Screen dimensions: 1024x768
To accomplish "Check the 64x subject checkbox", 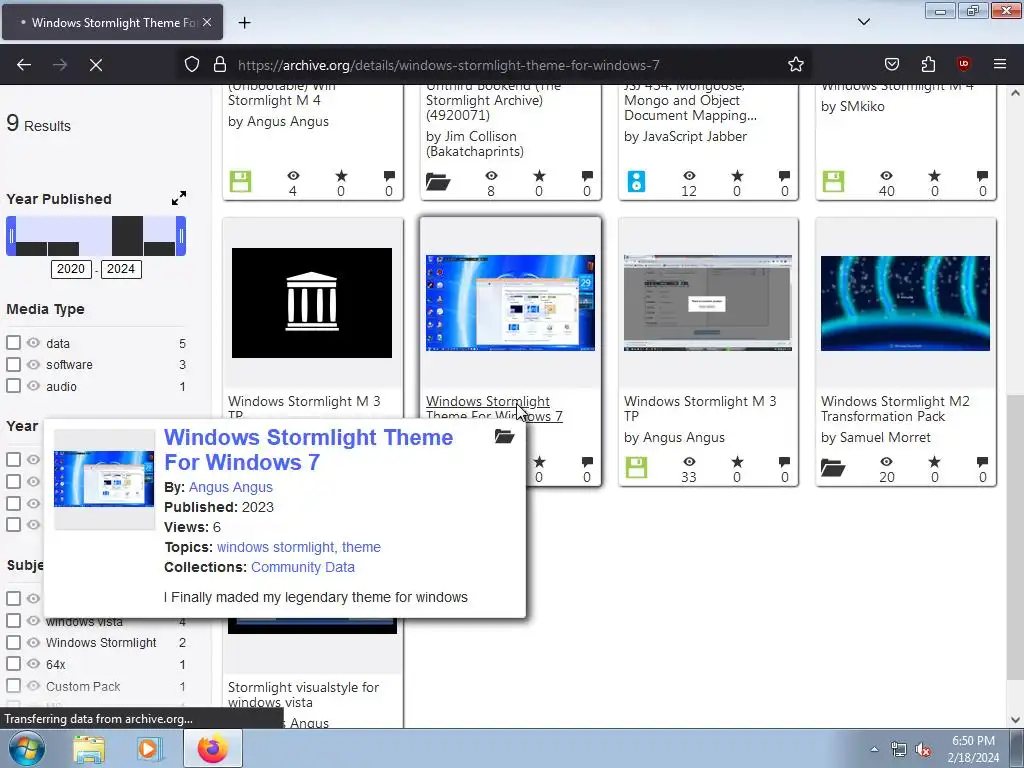I will tap(13, 664).
